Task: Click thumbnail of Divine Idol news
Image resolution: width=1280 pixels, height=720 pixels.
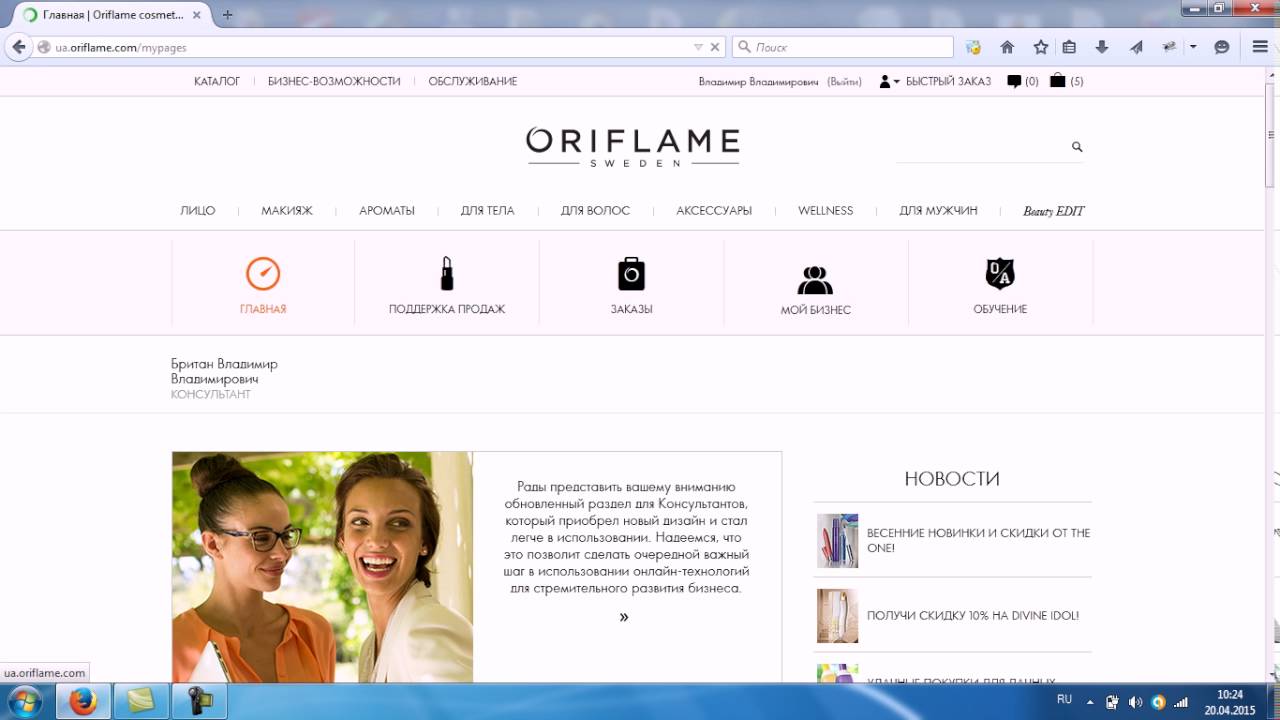Action: click(x=837, y=616)
